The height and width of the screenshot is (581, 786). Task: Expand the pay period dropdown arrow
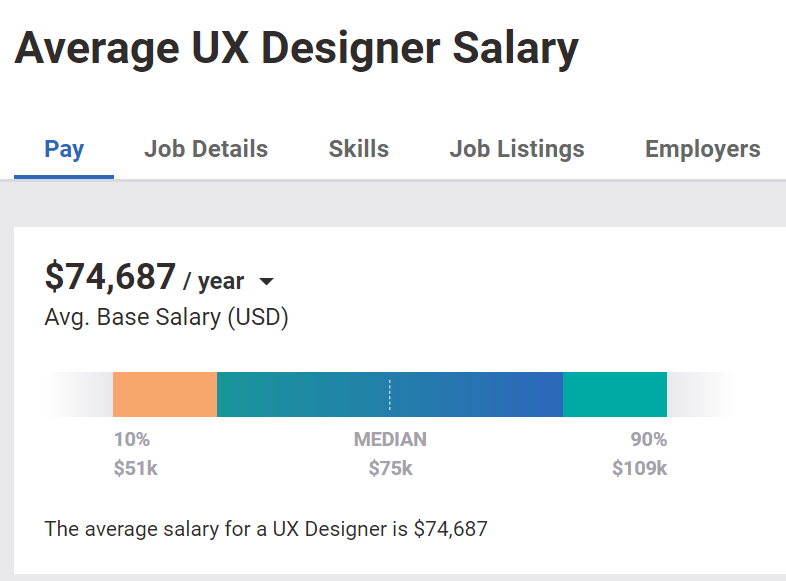[x=266, y=282]
